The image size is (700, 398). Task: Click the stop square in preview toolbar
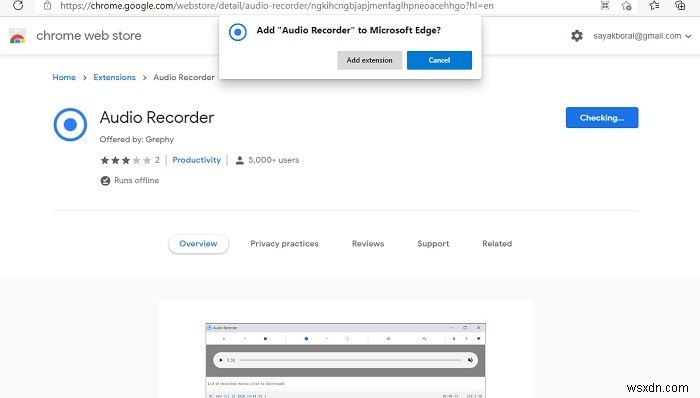click(x=265, y=339)
